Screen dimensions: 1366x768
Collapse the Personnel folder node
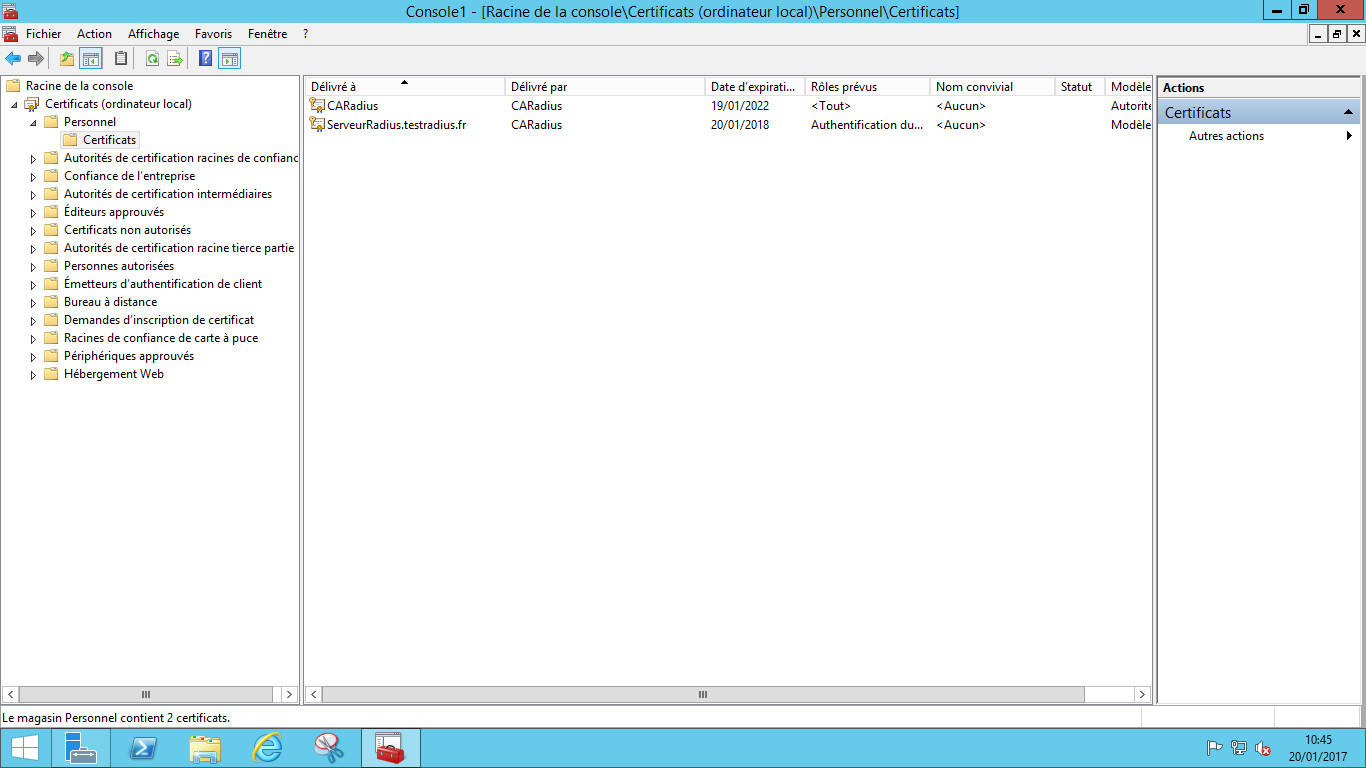click(x=33, y=122)
